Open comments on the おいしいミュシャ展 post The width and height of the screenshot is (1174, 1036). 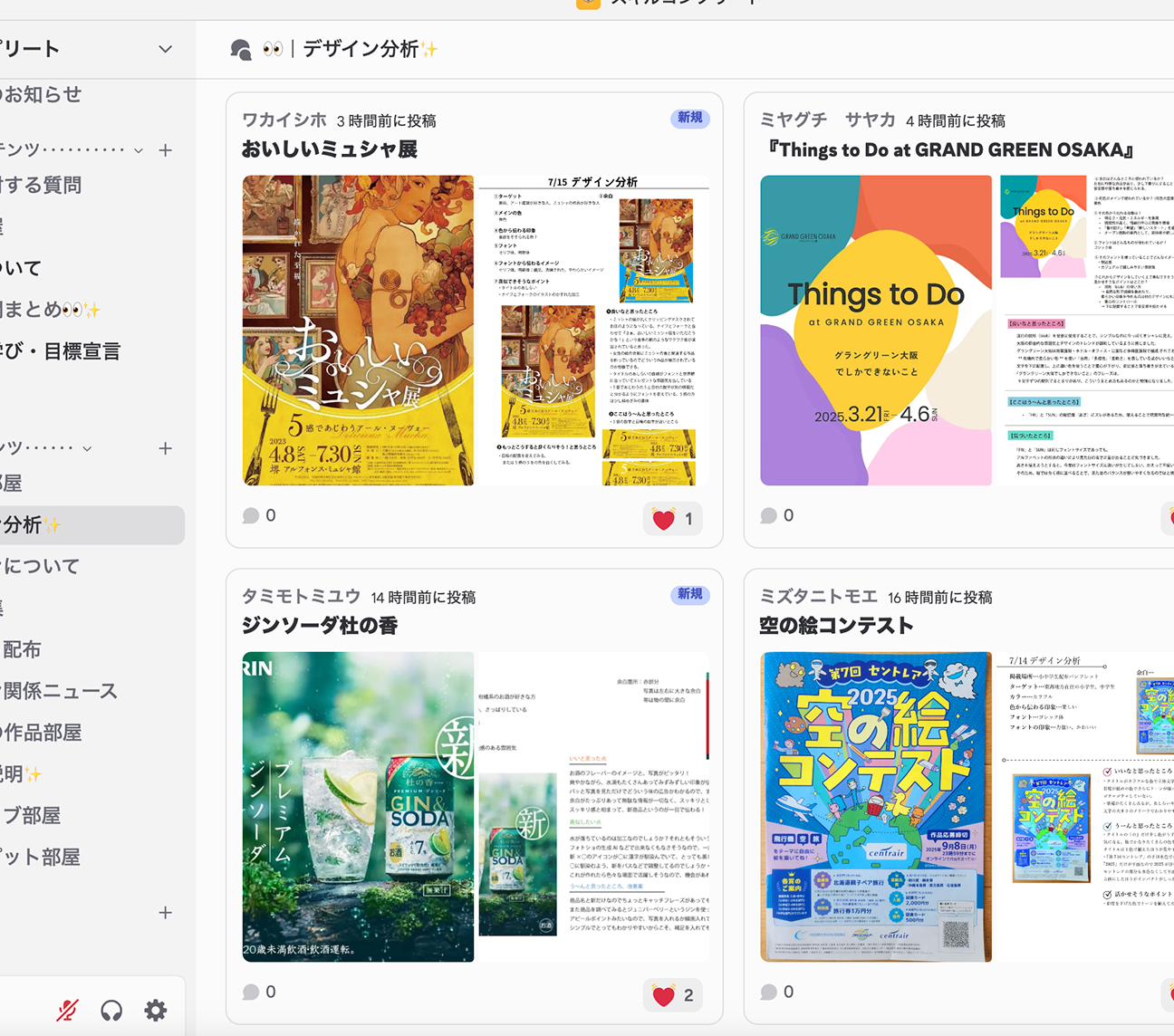(259, 515)
